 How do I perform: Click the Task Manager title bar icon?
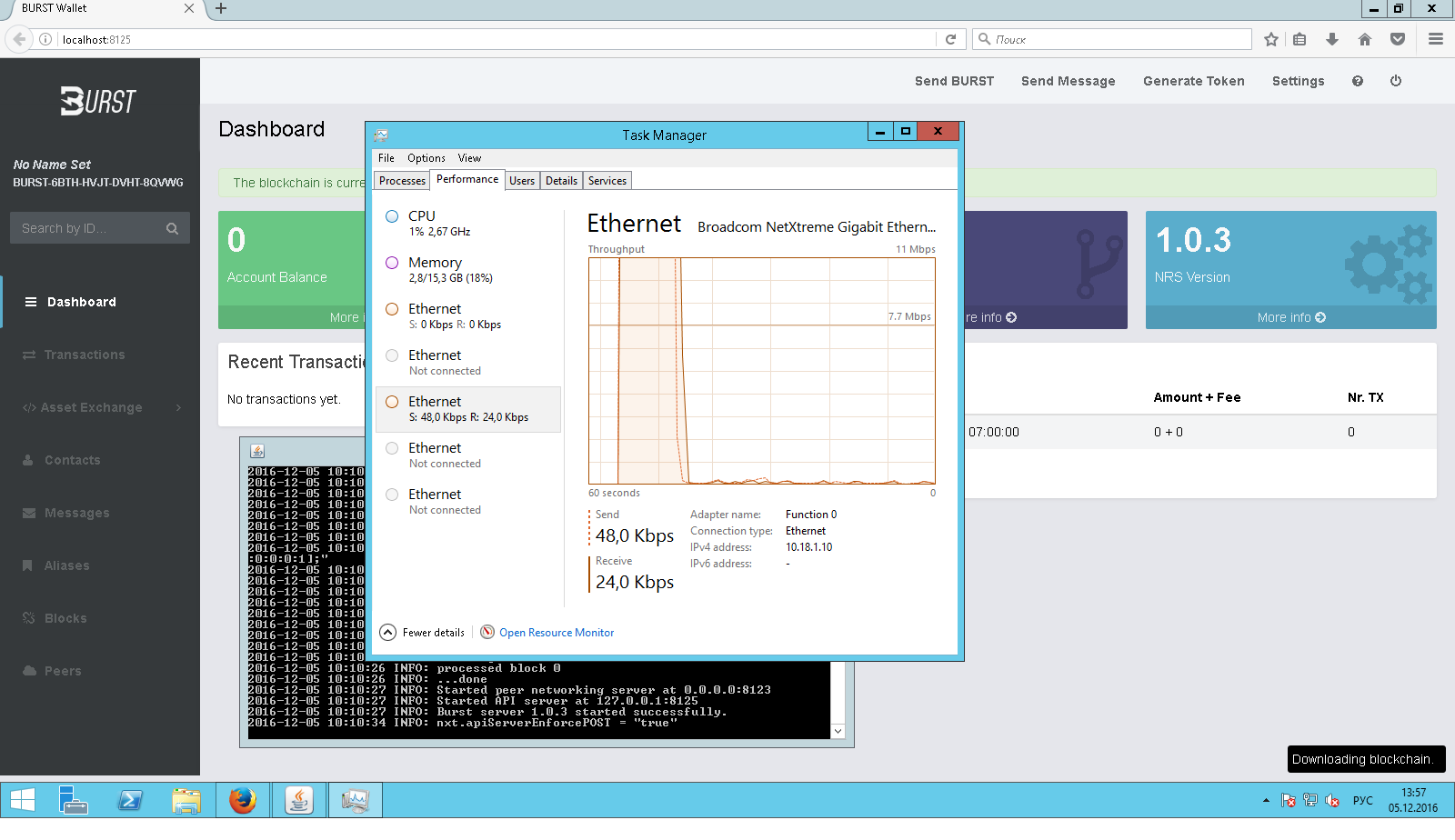(x=381, y=135)
